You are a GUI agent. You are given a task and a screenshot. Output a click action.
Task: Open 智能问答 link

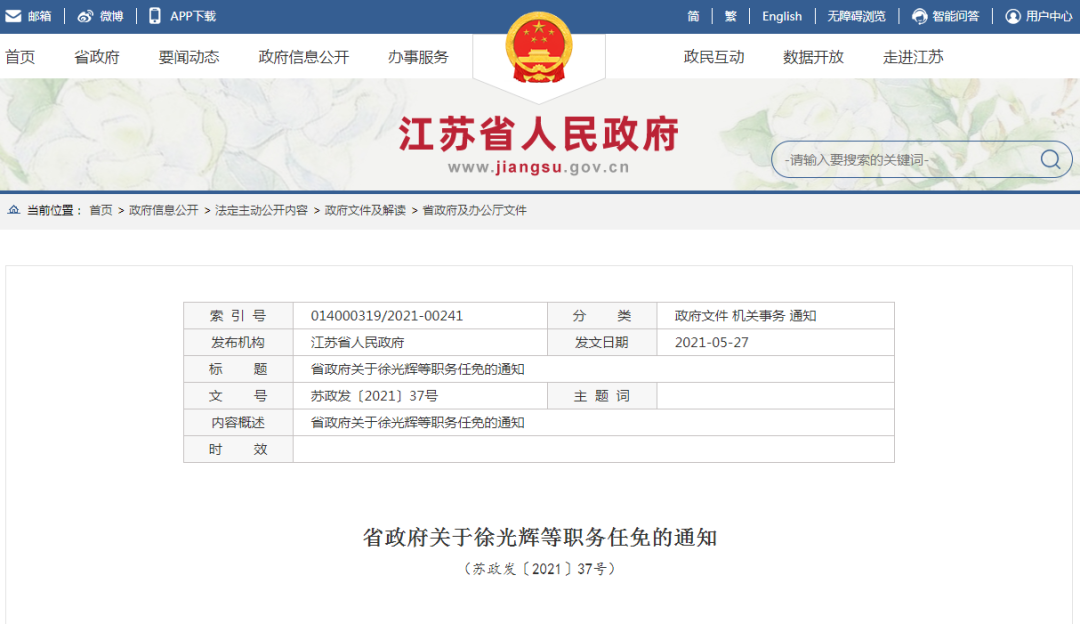click(x=955, y=16)
